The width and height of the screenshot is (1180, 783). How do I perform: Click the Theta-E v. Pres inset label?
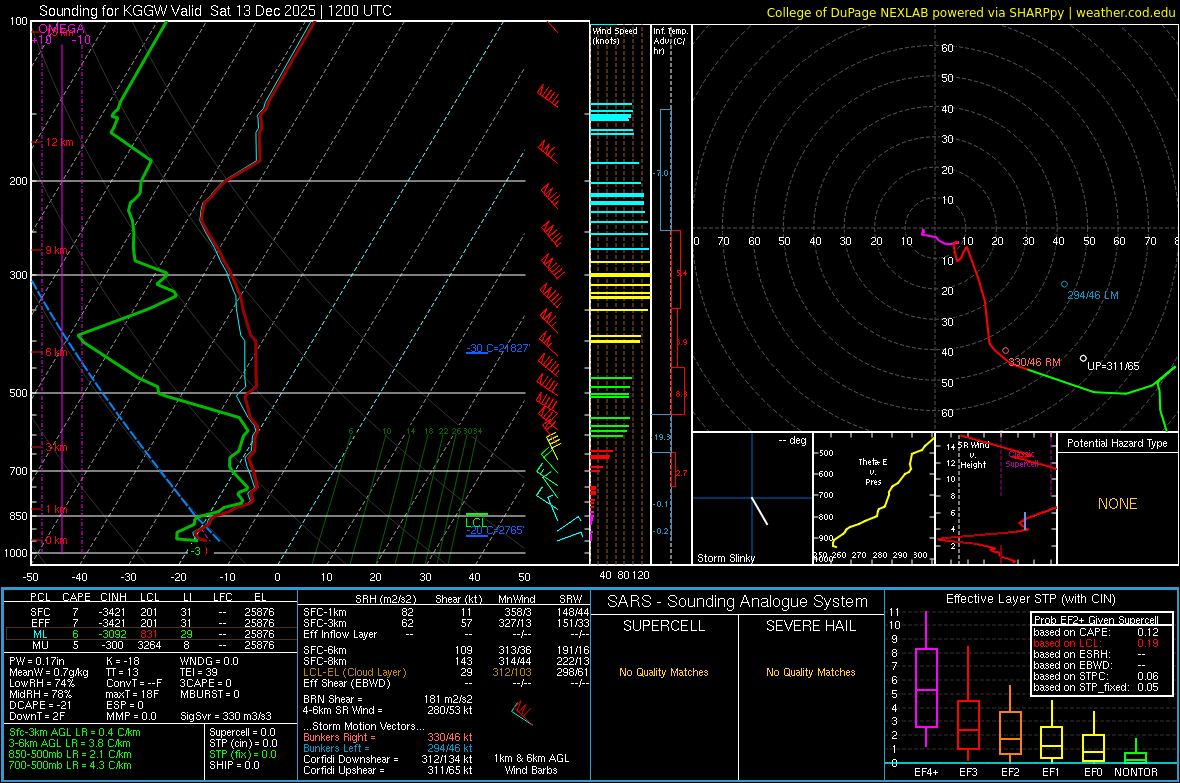(873, 471)
